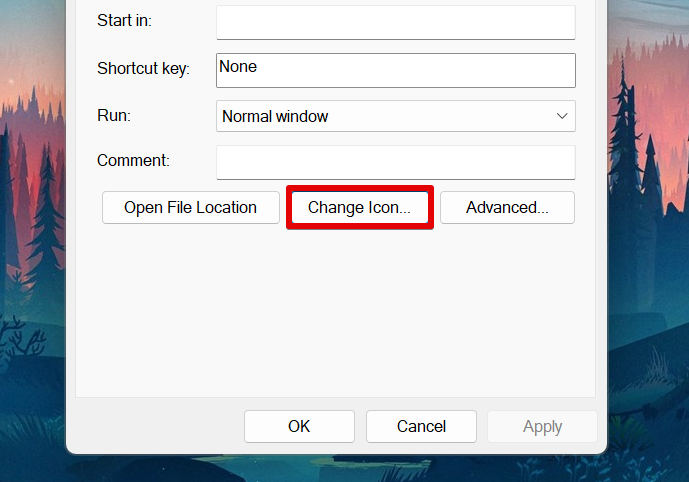Click the Run dropdown chevron arrow
Screen dimensions: 689x482
click(562, 116)
